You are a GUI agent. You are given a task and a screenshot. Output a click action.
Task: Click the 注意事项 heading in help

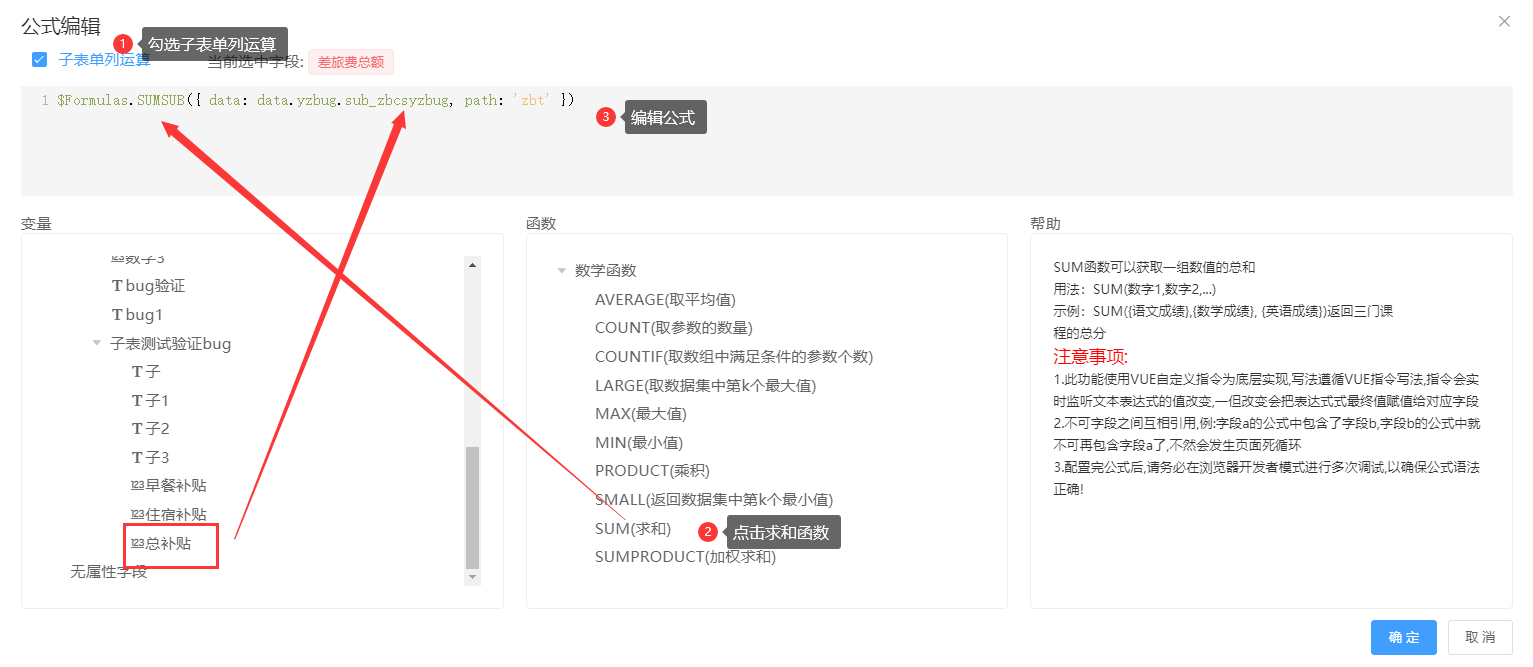[x=1091, y=357]
